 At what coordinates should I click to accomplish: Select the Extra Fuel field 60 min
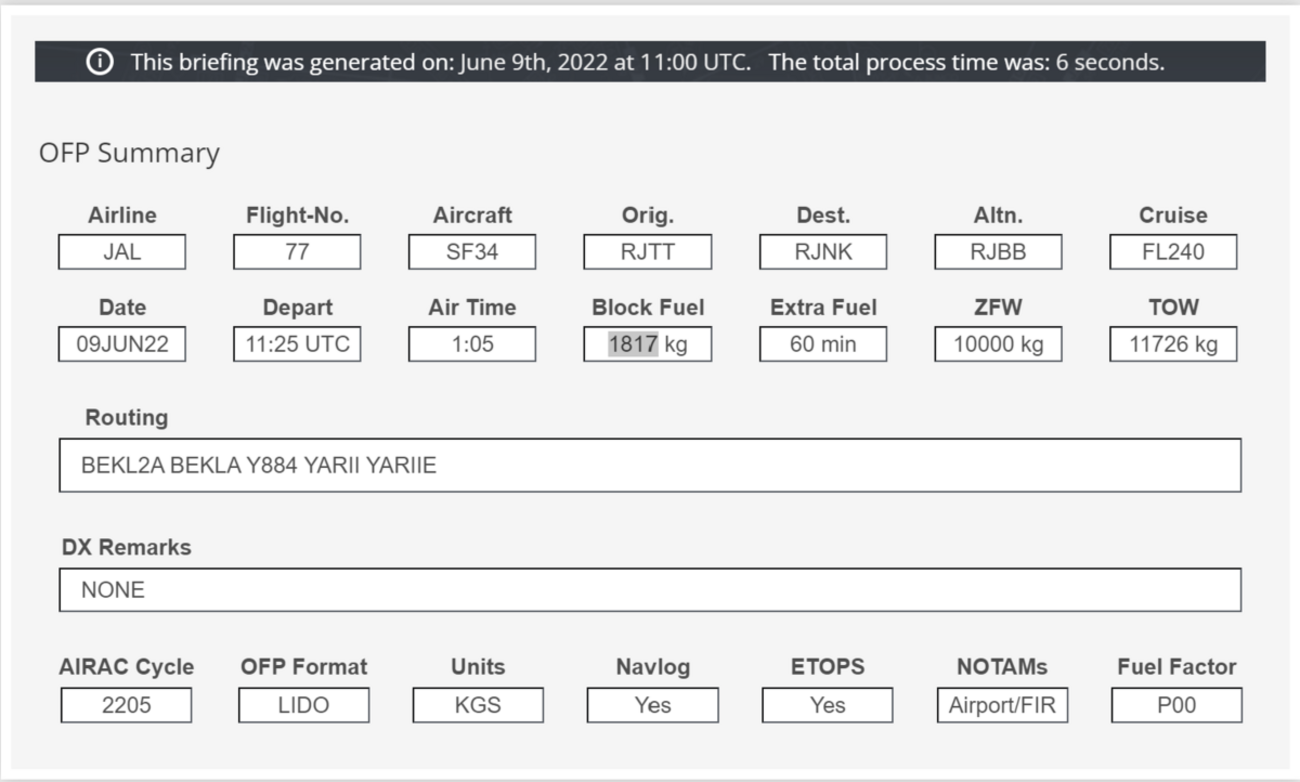tap(823, 344)
